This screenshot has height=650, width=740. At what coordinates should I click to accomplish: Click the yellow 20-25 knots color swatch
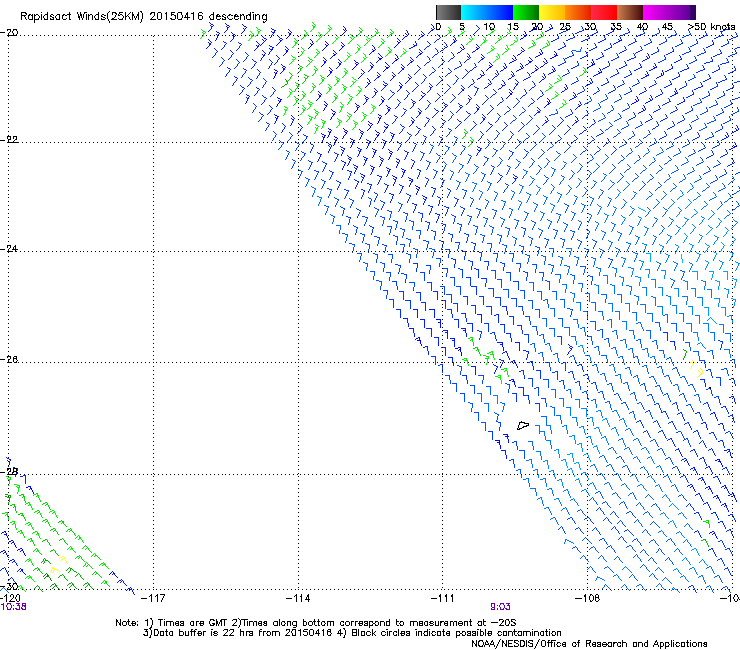pos(552,12)
